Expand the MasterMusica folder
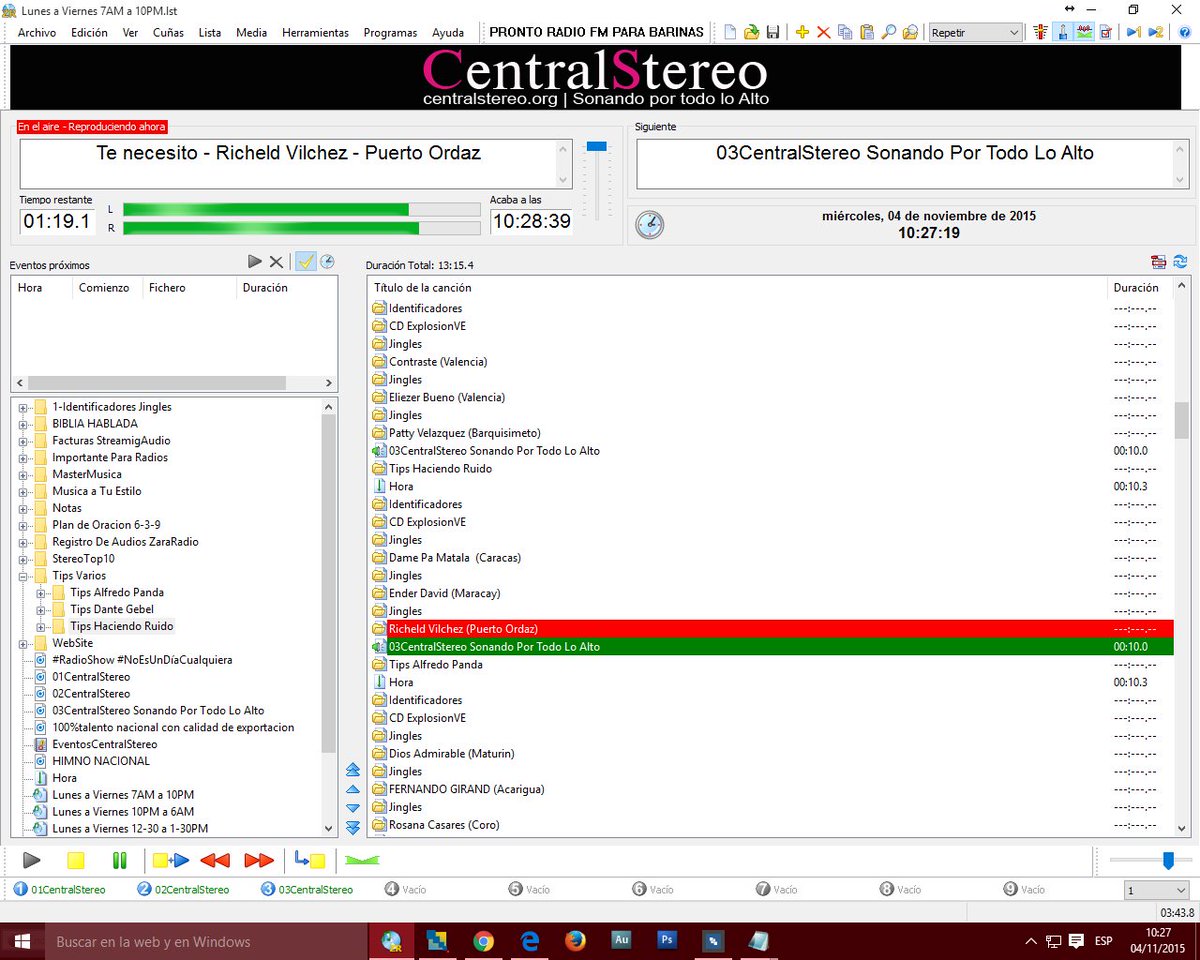The height and width of the screenshot is (960, 1200). pos(23,474)
